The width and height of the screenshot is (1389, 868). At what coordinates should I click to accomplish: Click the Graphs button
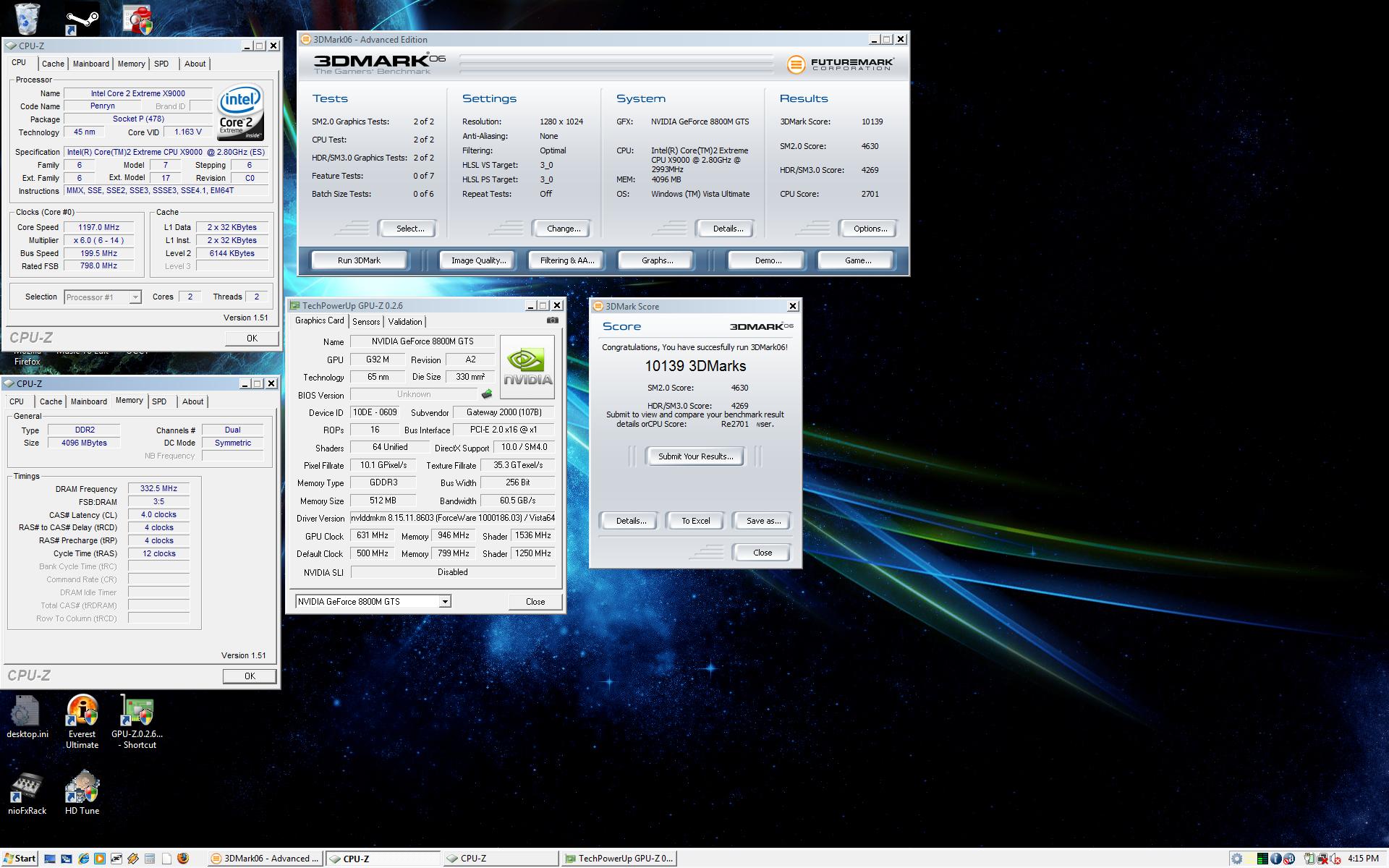[657, 260]
